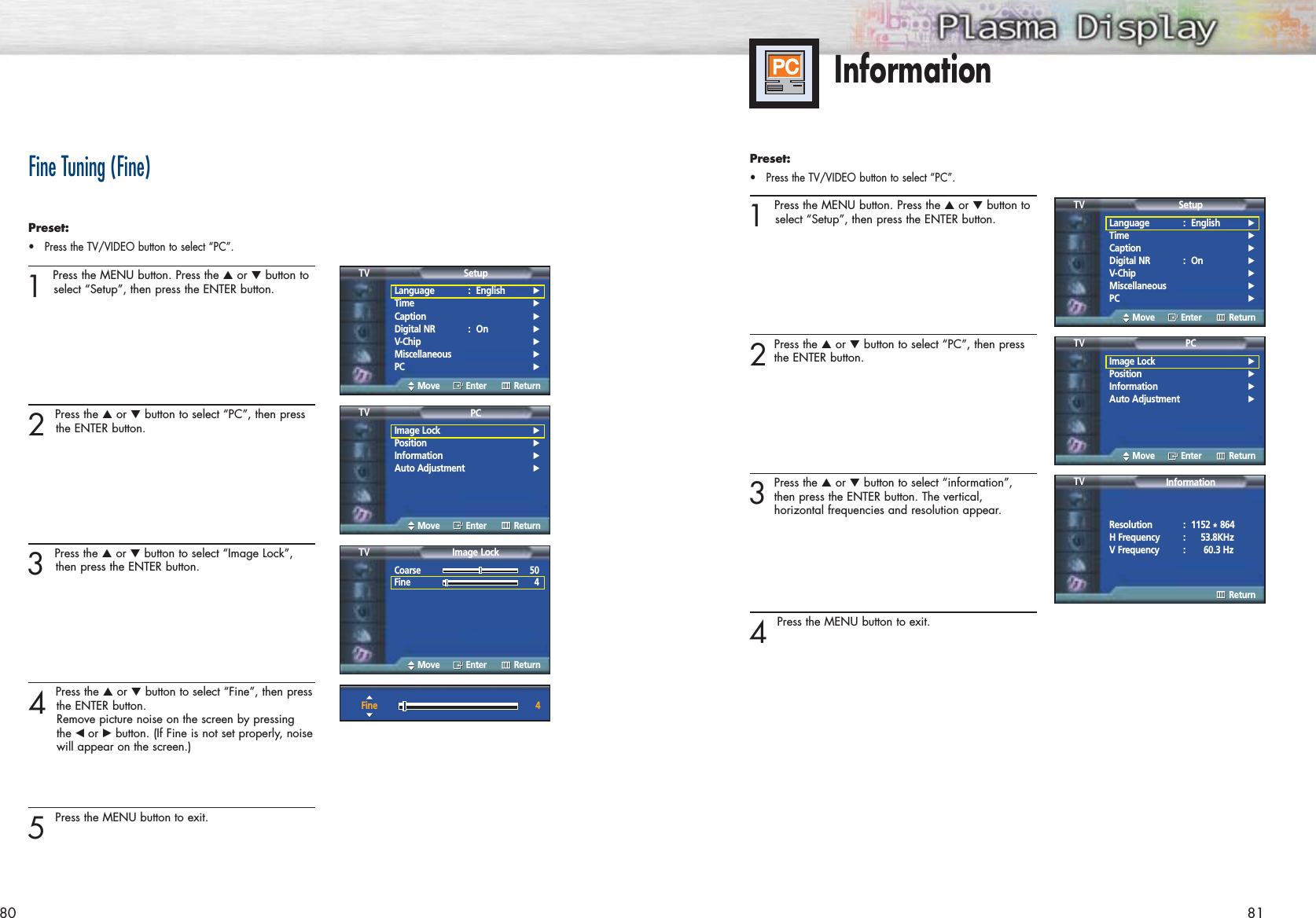
Task: Click the Move icon in the Image Lock menu
Action: coord(411,665)
